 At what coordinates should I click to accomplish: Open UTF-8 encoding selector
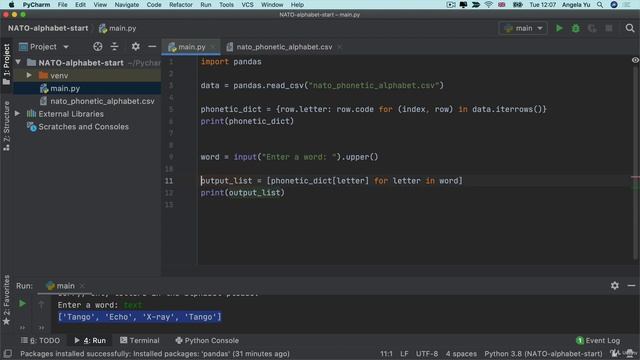click(427, 353)
